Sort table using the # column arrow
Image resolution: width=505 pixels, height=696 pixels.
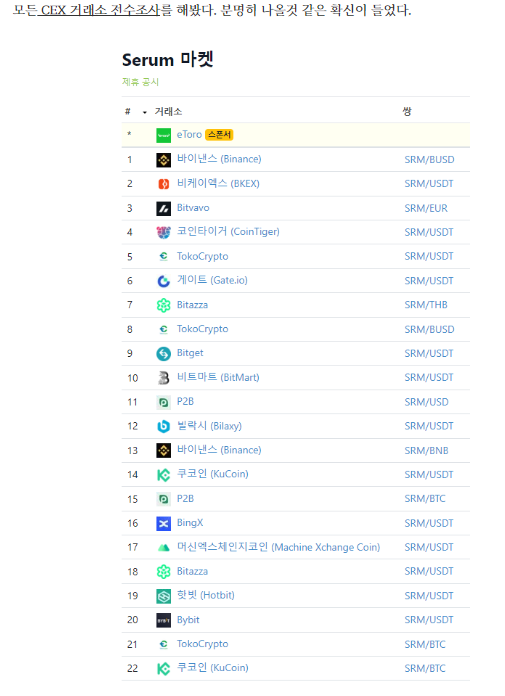(x=145, y=112)
